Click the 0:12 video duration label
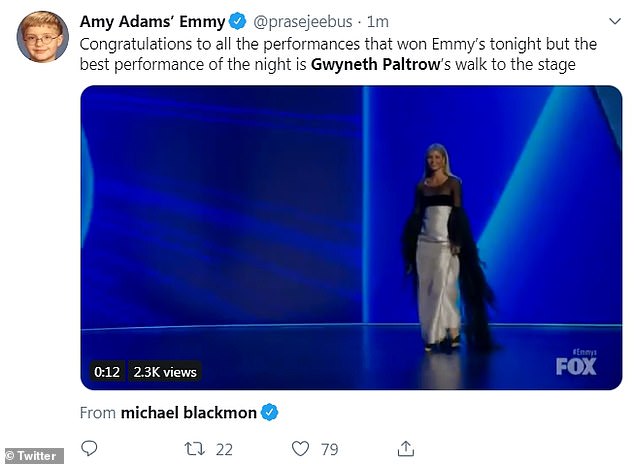 click(107, 372)
